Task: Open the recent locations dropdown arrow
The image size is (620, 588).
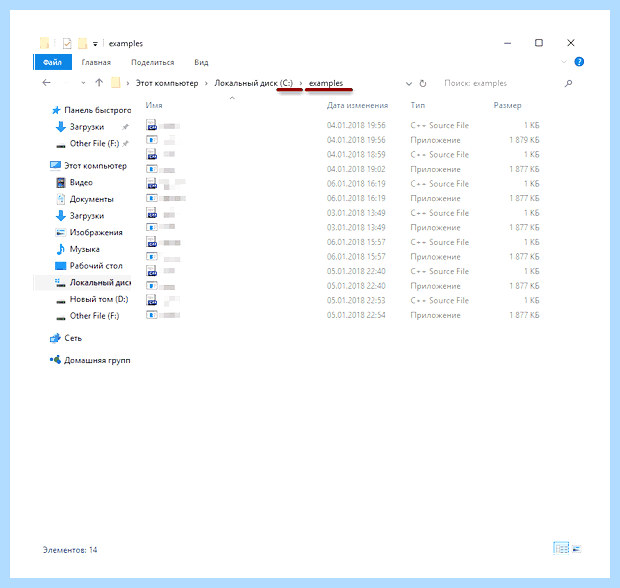Action: [83, 83]
